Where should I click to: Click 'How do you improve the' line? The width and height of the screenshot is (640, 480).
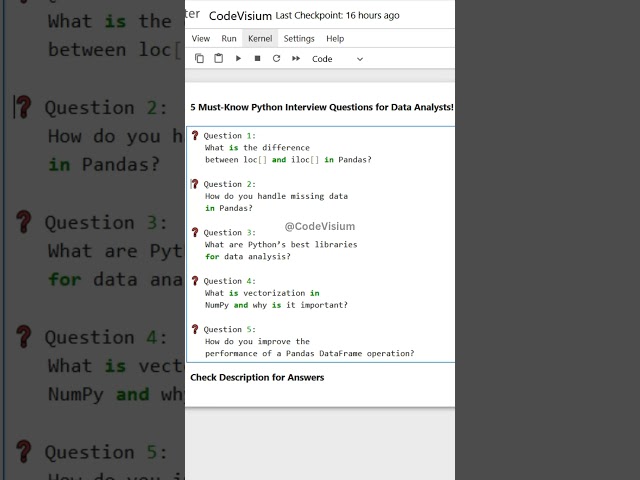[x=257, y=341]
